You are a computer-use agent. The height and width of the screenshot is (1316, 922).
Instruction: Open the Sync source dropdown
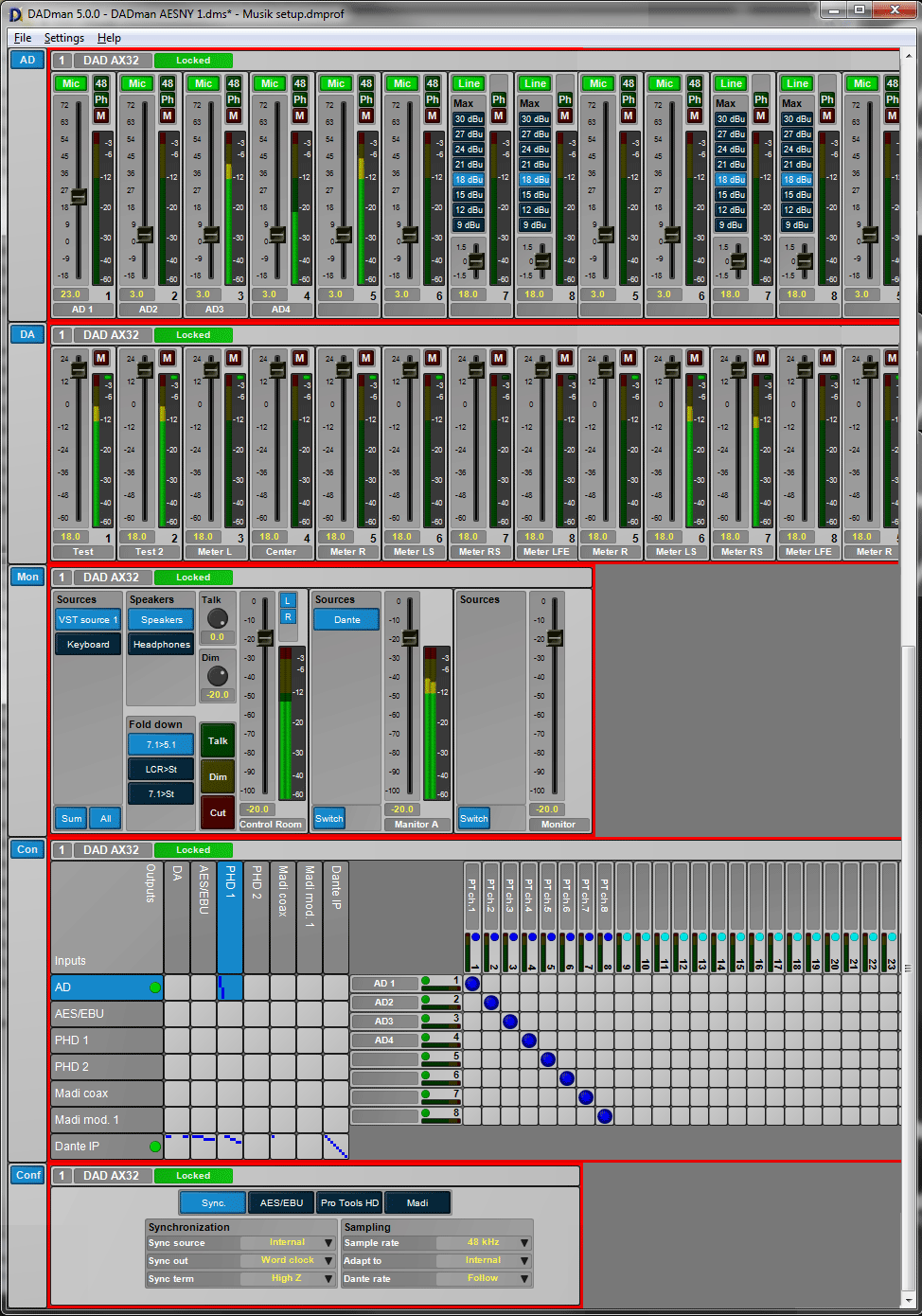328,1243
